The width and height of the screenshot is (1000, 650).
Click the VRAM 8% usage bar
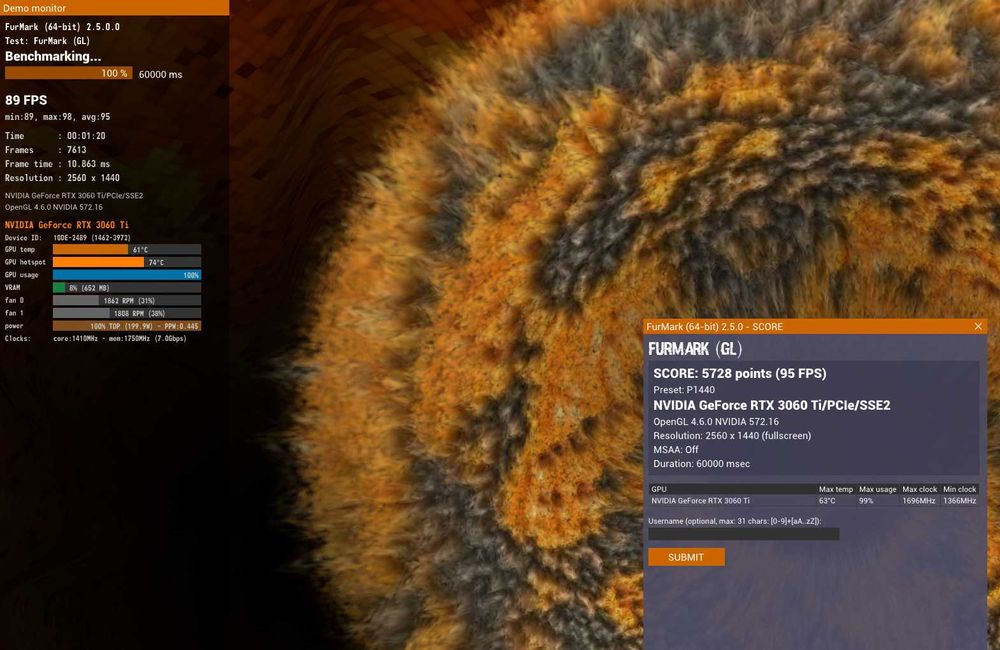[127, 288]
